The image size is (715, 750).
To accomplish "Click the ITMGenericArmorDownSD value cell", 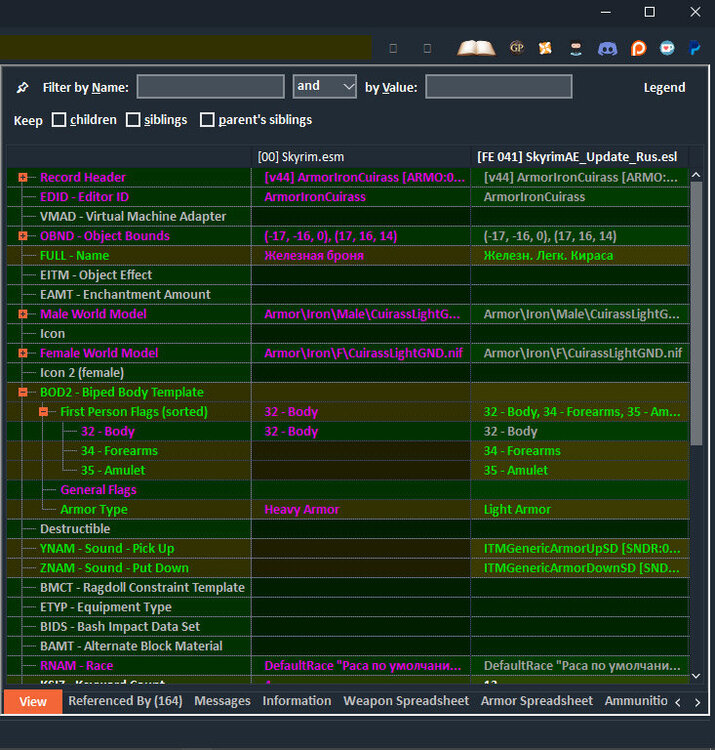I will coord(580,568).
